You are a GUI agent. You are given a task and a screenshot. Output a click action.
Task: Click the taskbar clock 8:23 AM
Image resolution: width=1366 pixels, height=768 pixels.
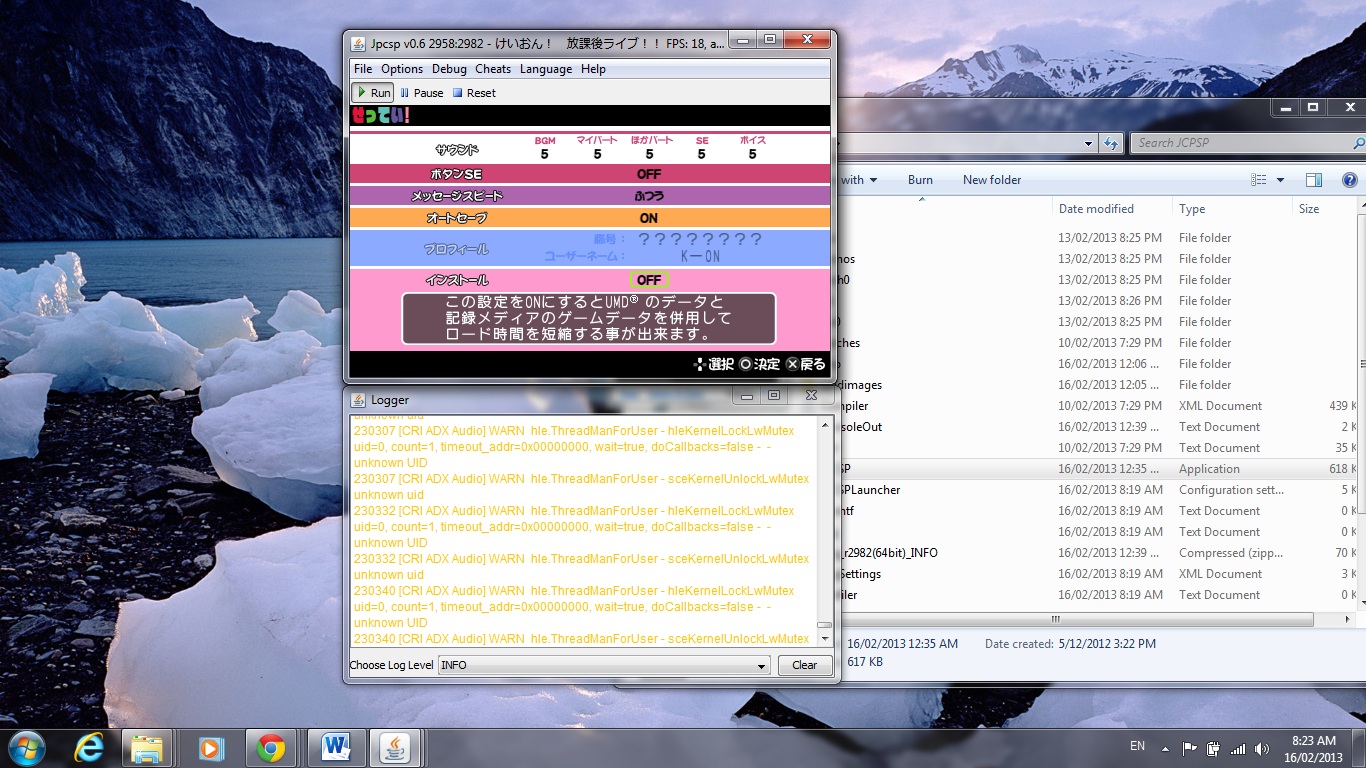click(x=1314, y=741)
